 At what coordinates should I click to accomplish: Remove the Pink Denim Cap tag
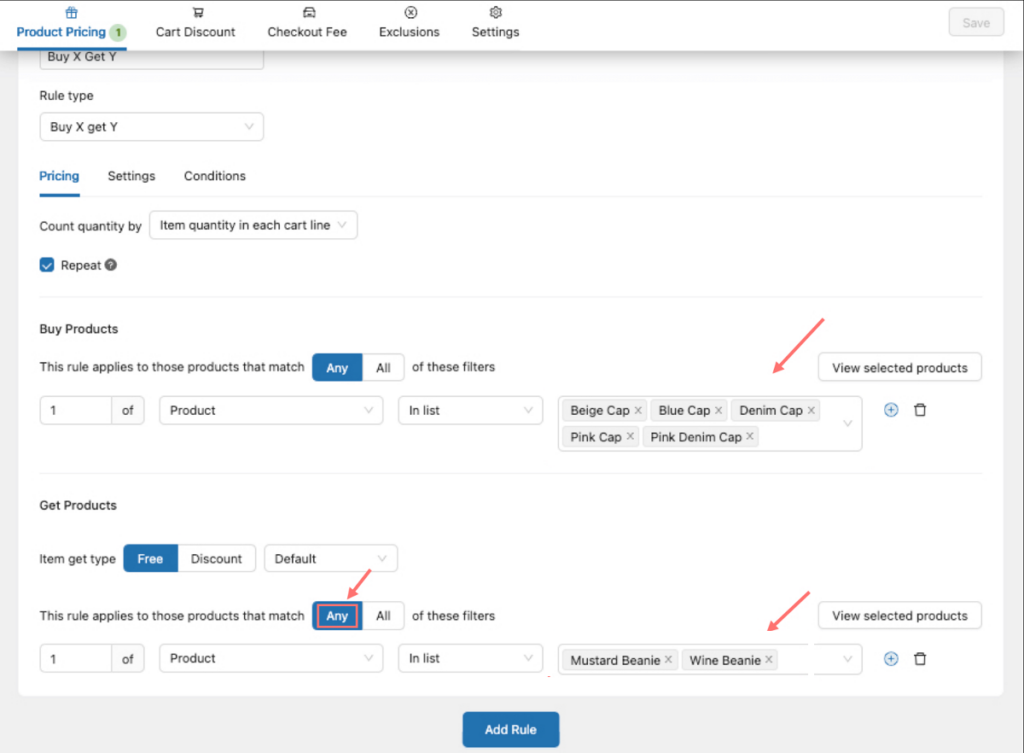pos(750,437)
